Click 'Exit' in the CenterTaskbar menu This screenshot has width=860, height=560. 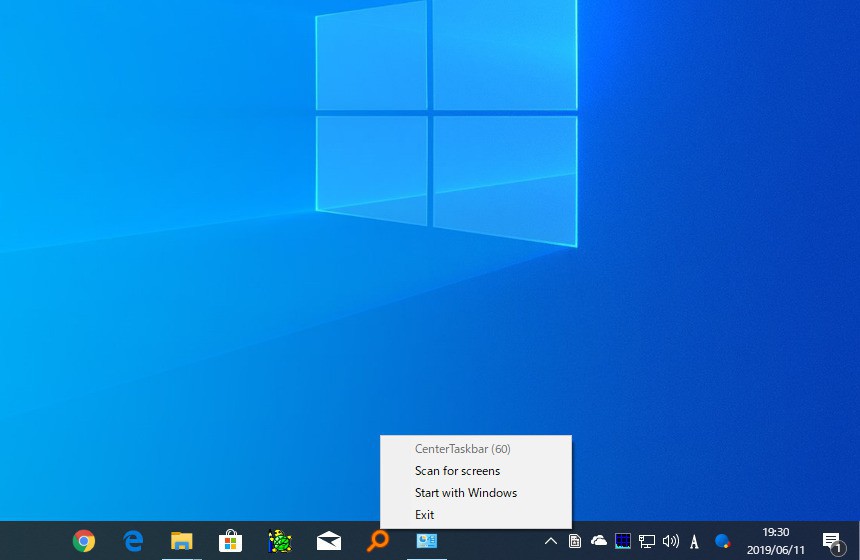pos(476,514)
